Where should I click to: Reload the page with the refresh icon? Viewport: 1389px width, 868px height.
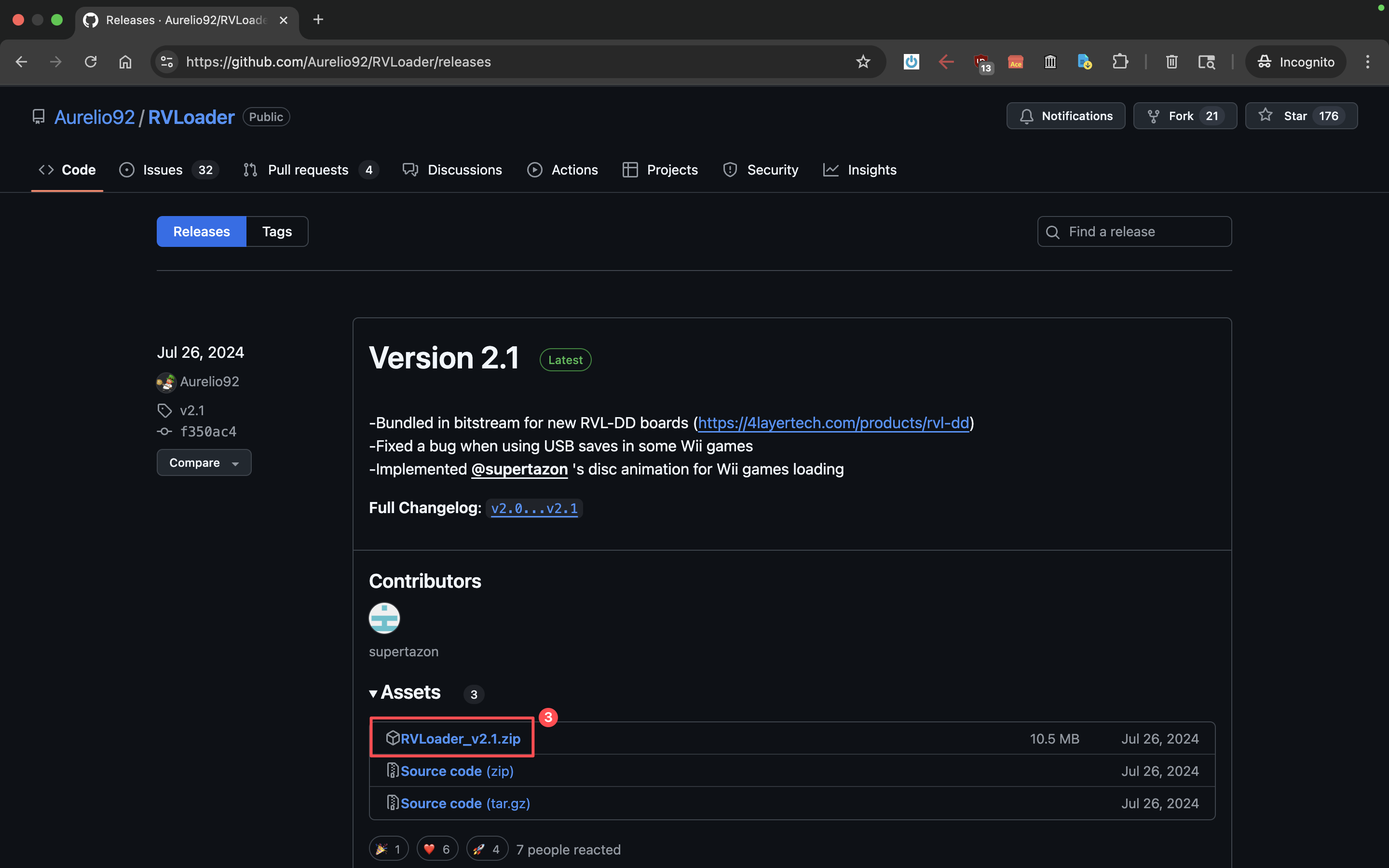point(91,61)
